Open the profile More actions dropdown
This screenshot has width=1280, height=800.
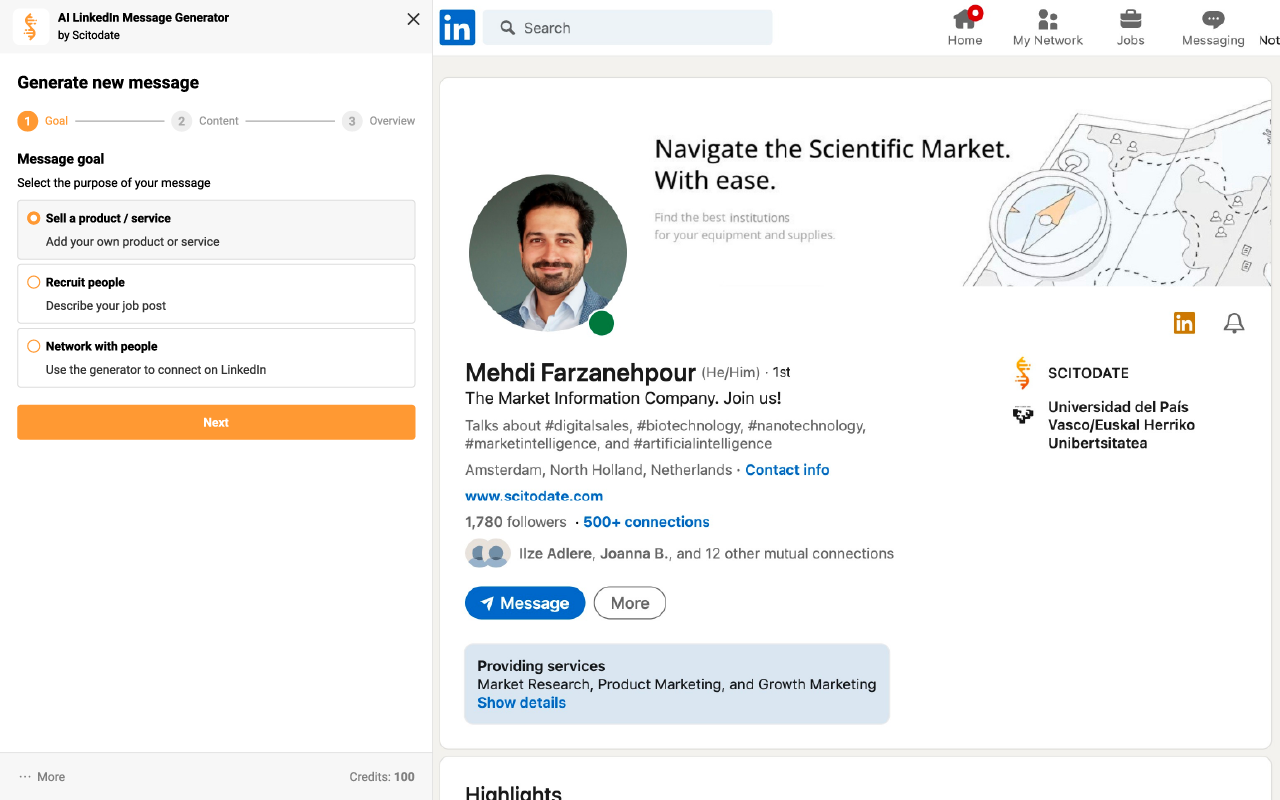pyautogui.click(x=629, y=603)
